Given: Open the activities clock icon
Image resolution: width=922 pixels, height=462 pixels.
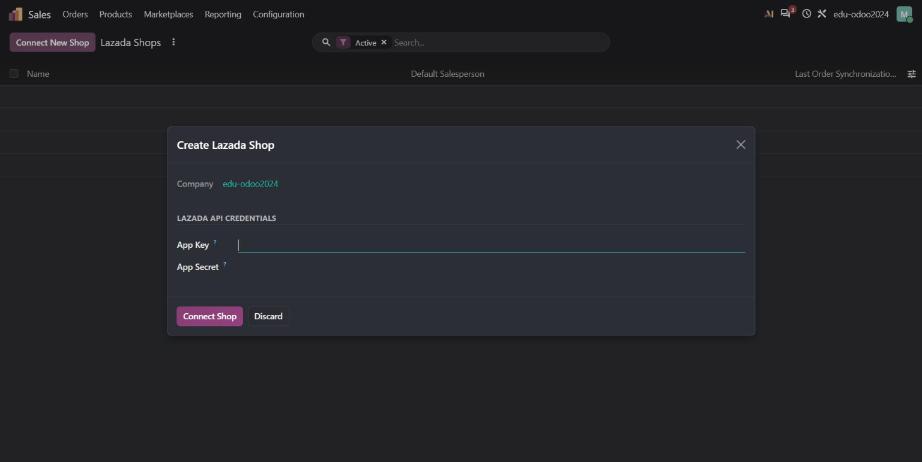Looking at the screenshot, I should click(x=807, y=14).
